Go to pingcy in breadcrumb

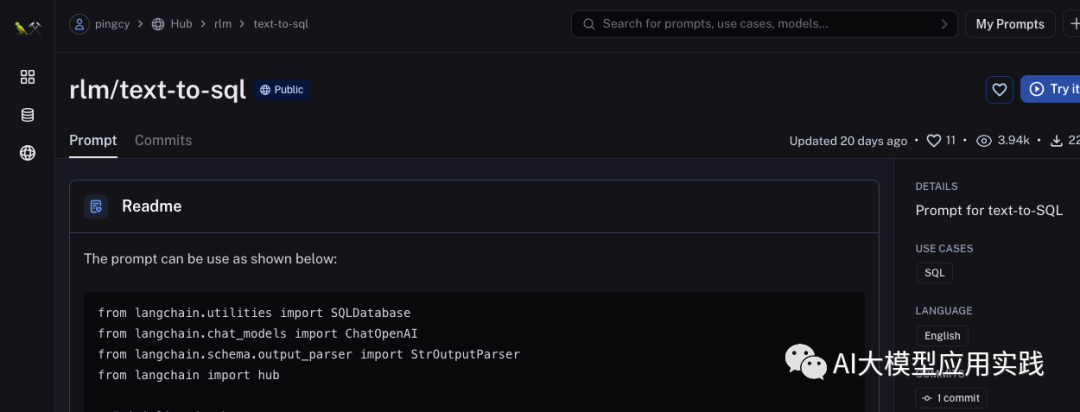click(x=113, y=24)
